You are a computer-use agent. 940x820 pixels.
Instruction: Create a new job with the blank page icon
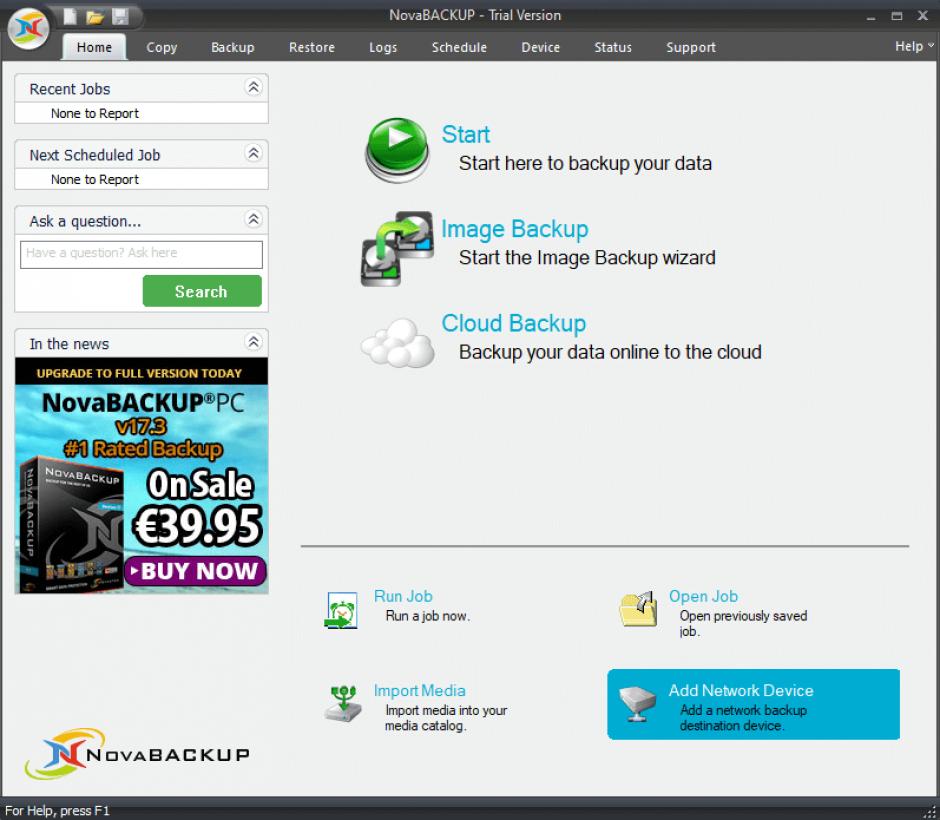click(71, 16)
